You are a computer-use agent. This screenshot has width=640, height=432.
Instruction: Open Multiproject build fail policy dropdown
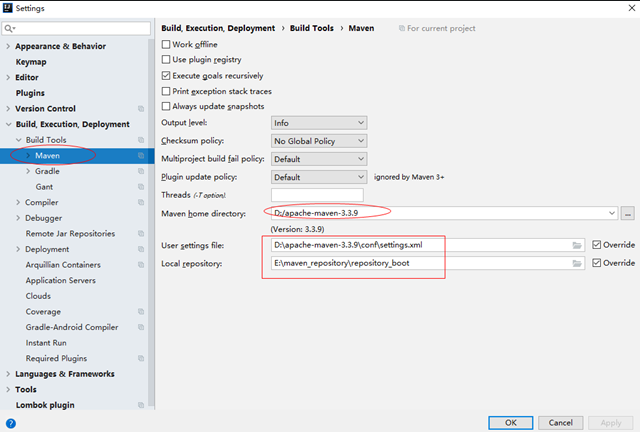pos(319,159)
